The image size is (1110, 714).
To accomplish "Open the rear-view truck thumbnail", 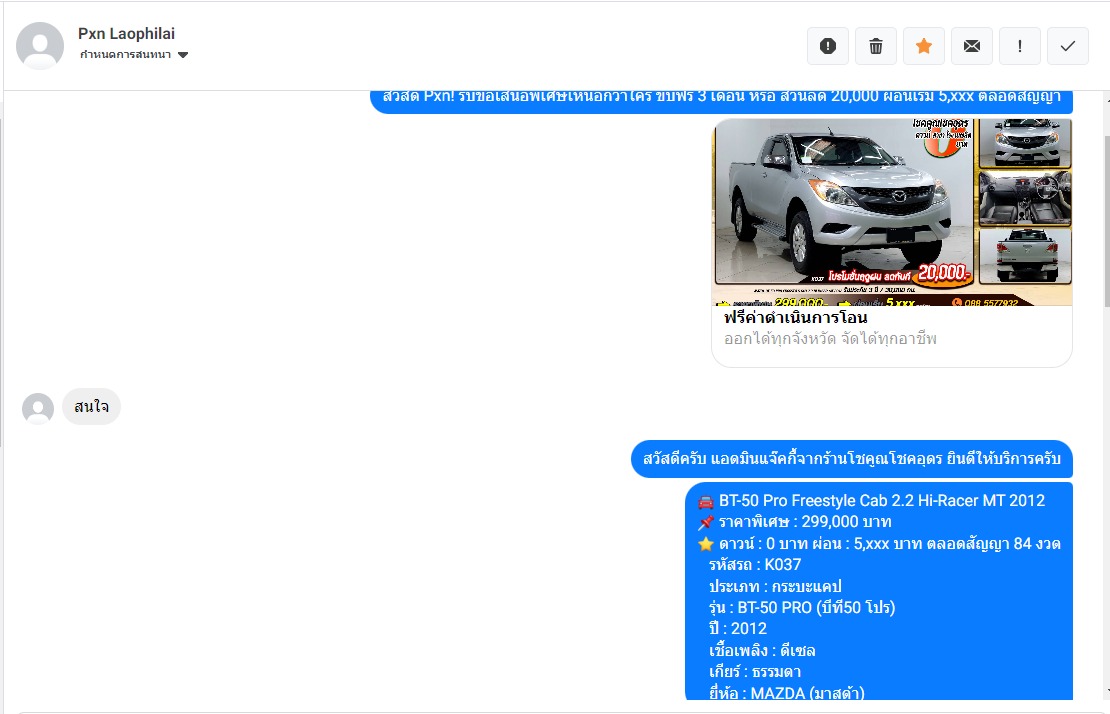I will pos(1025,255).
